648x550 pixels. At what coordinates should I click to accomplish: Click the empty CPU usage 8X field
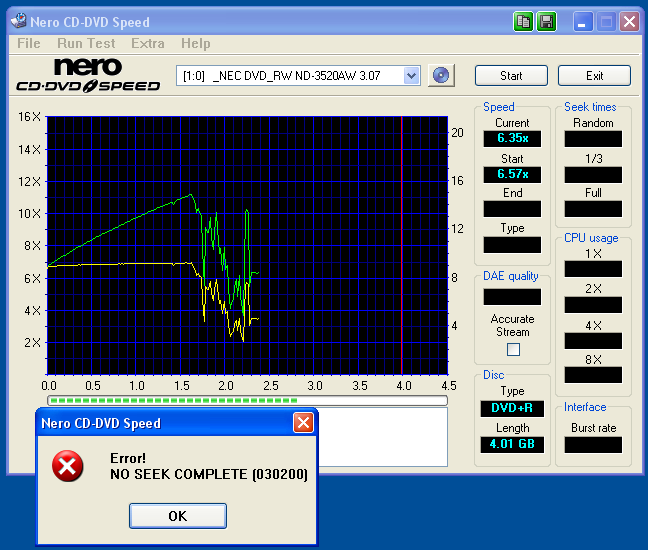click(593, 375)
